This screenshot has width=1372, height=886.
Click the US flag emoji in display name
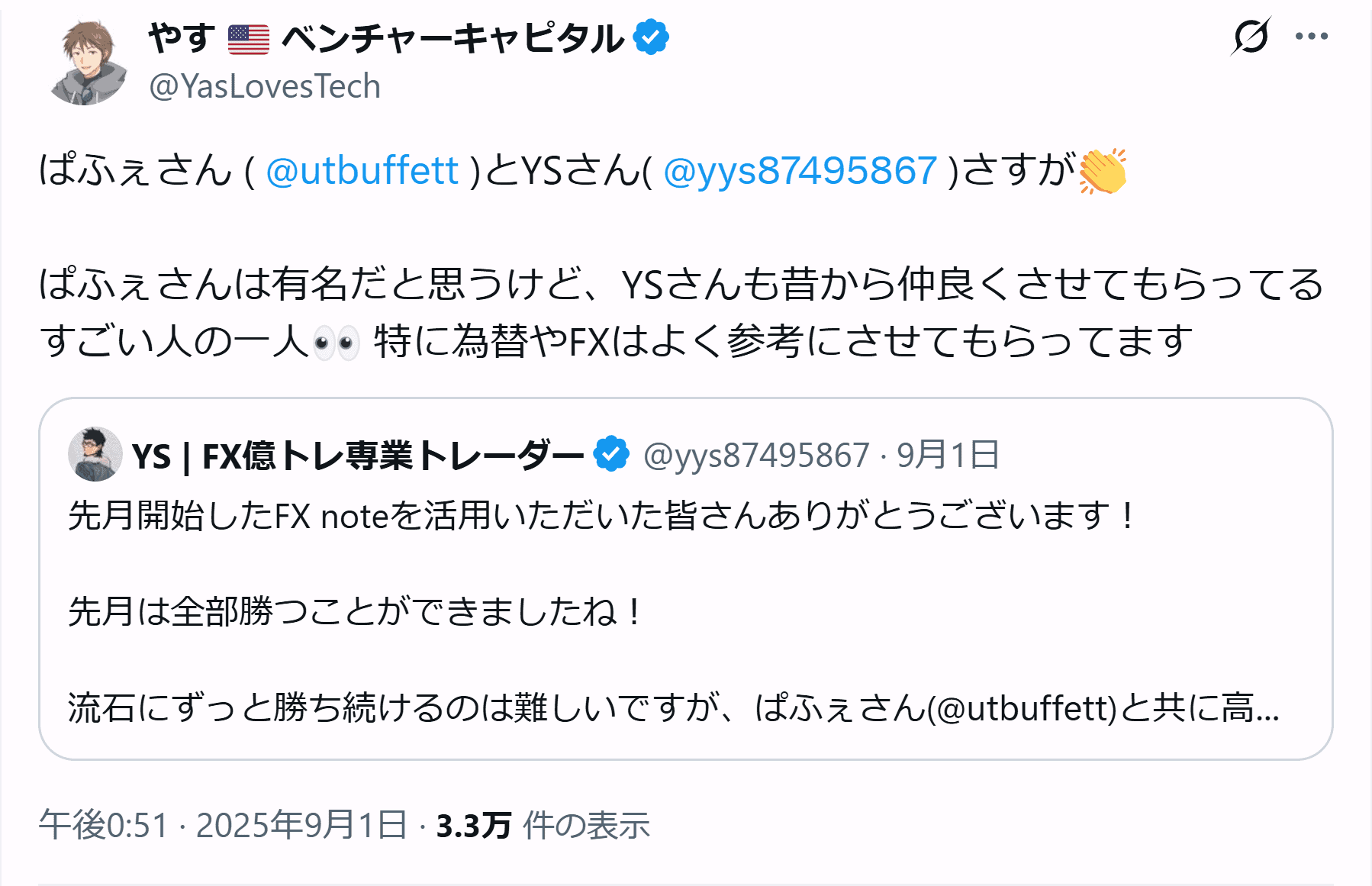point(249,39)
